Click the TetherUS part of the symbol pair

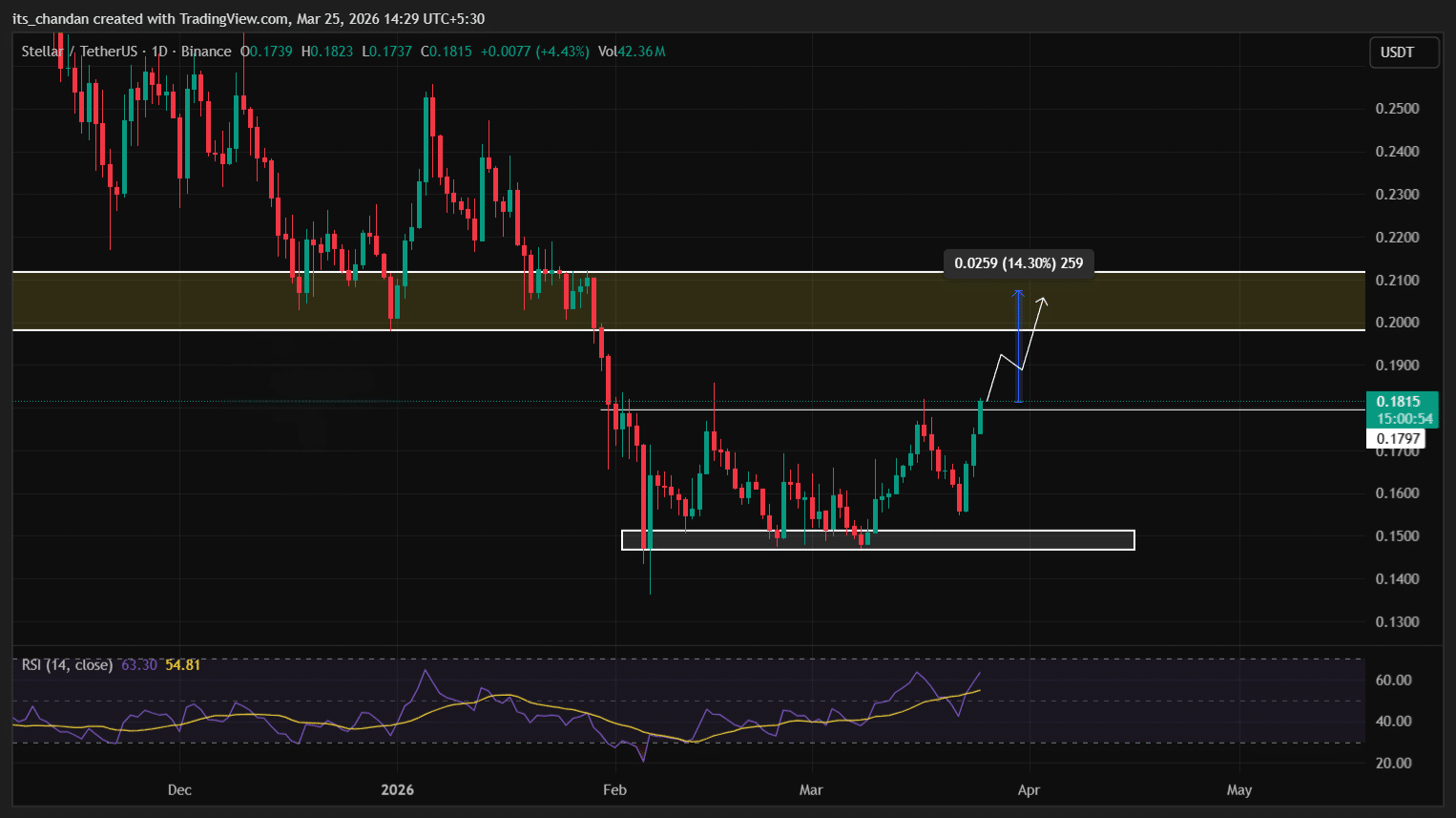(x=108, y=52)
